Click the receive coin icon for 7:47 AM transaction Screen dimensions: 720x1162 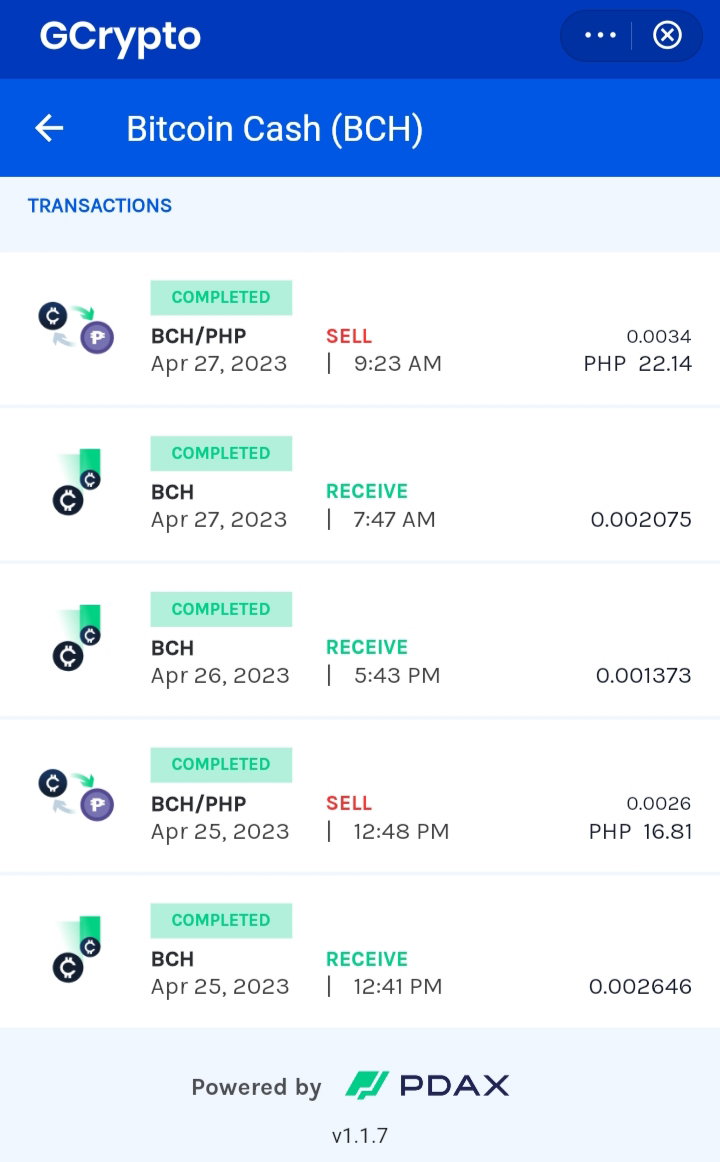pyautogui.click(x=76, y=482)
